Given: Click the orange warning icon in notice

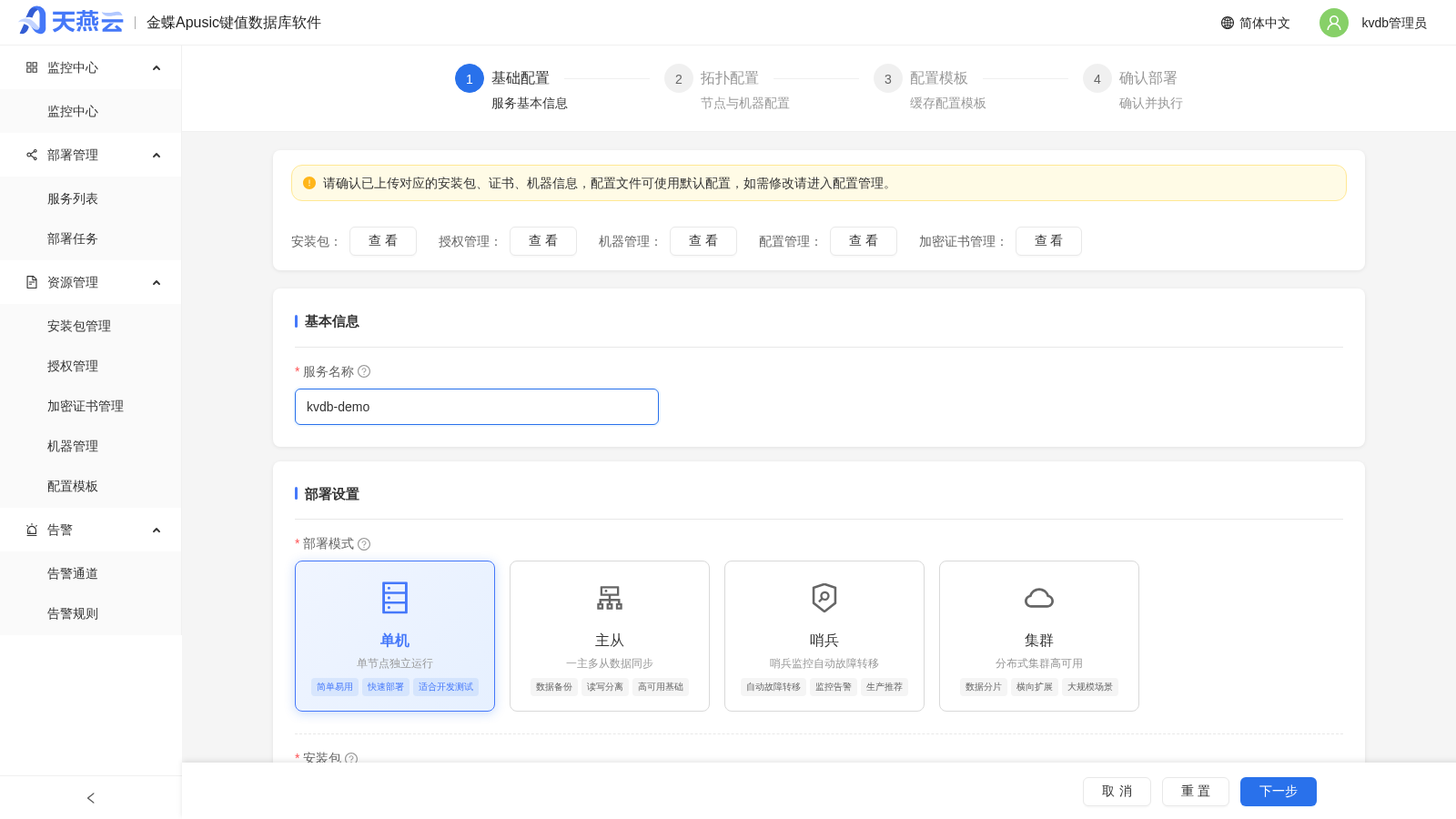Looking at the screenshot, I should 309,183.
